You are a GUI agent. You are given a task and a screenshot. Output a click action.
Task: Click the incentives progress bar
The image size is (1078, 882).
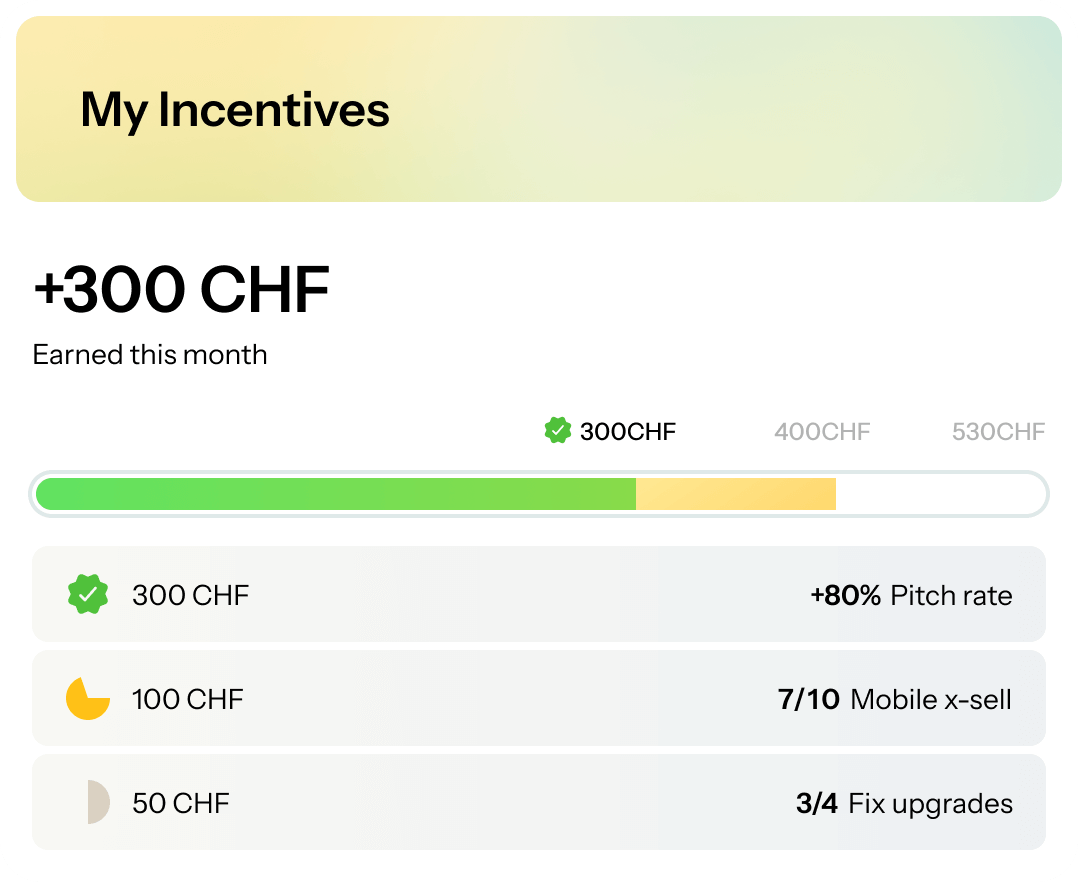pyautogui.click(x=541, y=494)
